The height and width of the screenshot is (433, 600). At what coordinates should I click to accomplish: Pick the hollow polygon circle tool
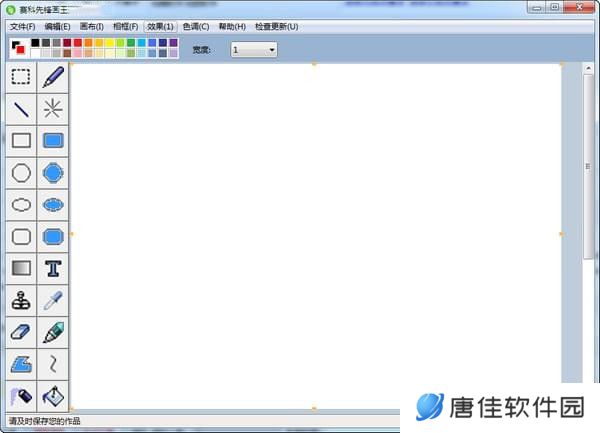pyautogui.click(x=21, y=173)
